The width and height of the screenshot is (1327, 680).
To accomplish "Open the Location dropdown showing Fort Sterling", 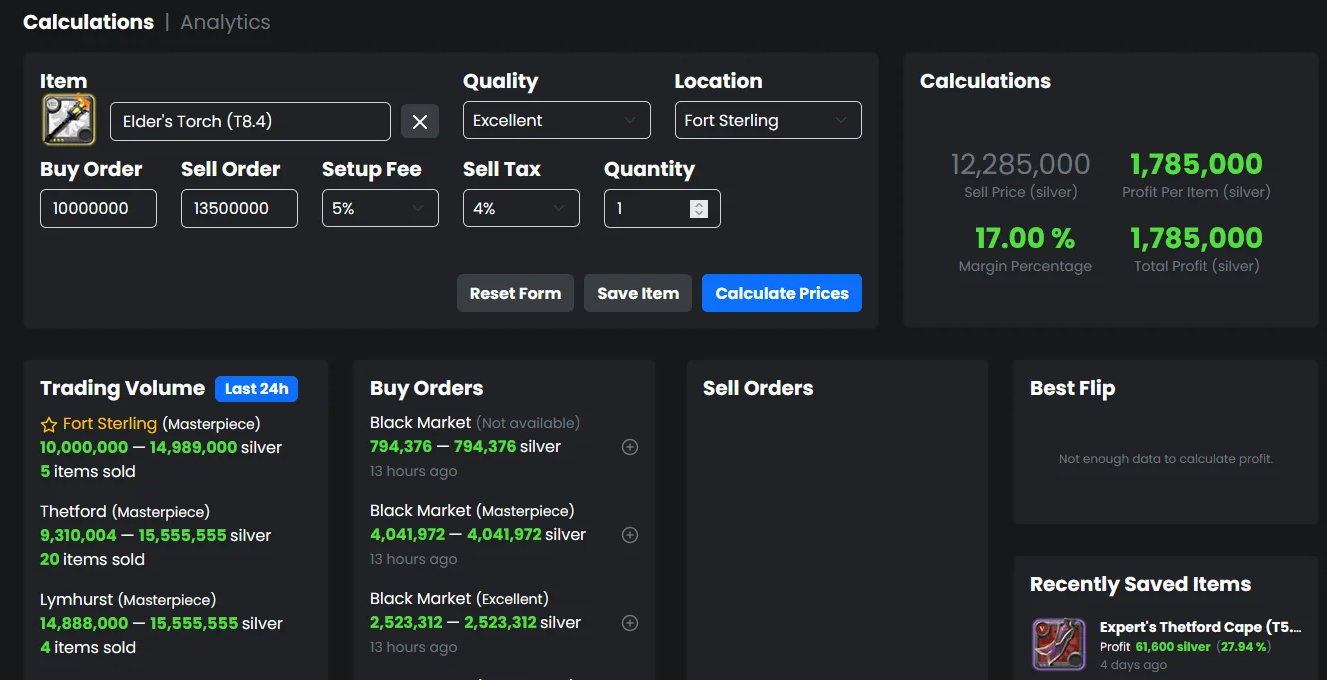I will coord(768,120).
